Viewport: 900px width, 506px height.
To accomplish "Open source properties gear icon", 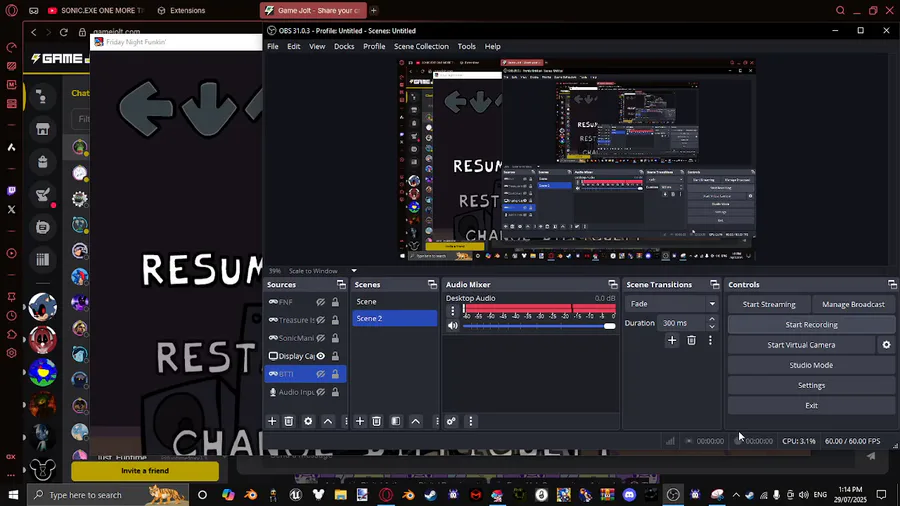I will pos(308,422).
